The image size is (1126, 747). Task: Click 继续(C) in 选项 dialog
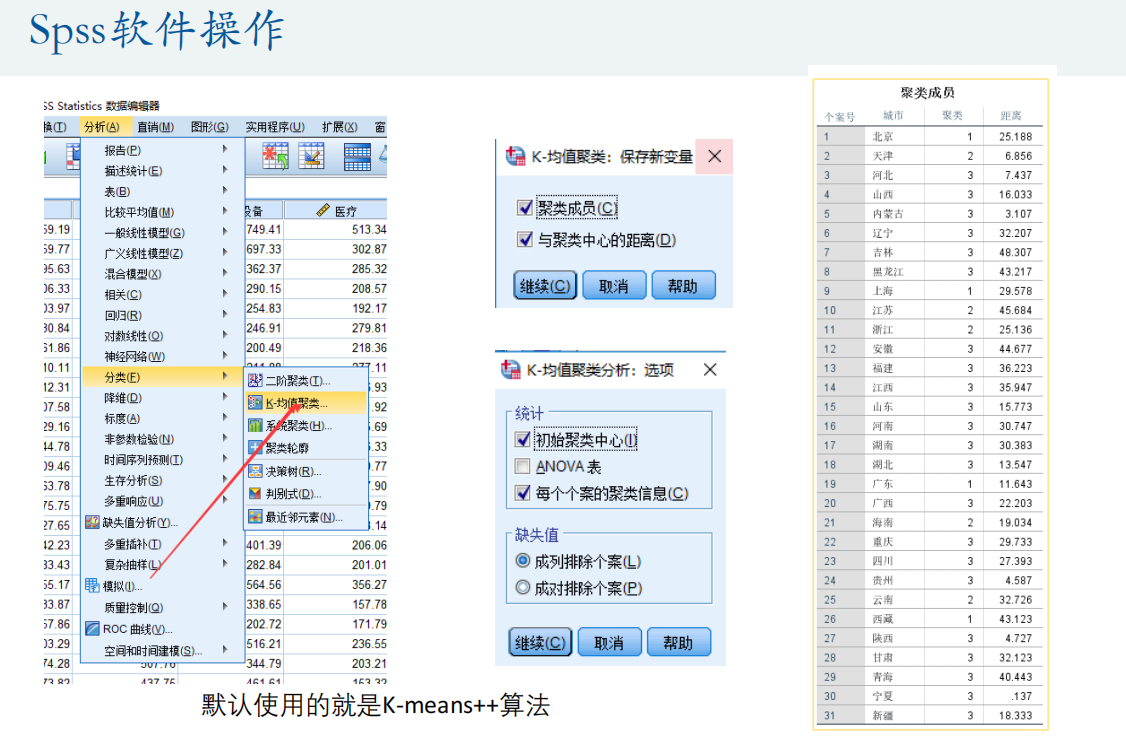point(540,642)
